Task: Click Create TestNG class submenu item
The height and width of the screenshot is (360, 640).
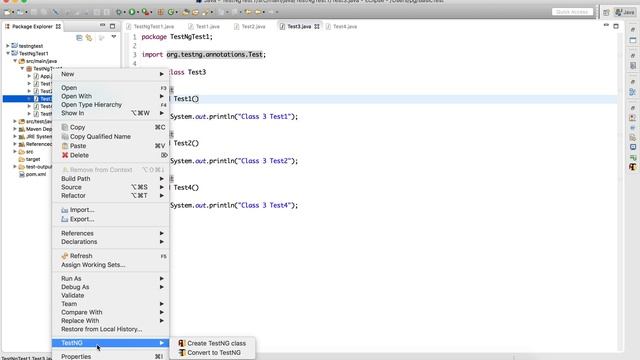Action: coord(212,343)
